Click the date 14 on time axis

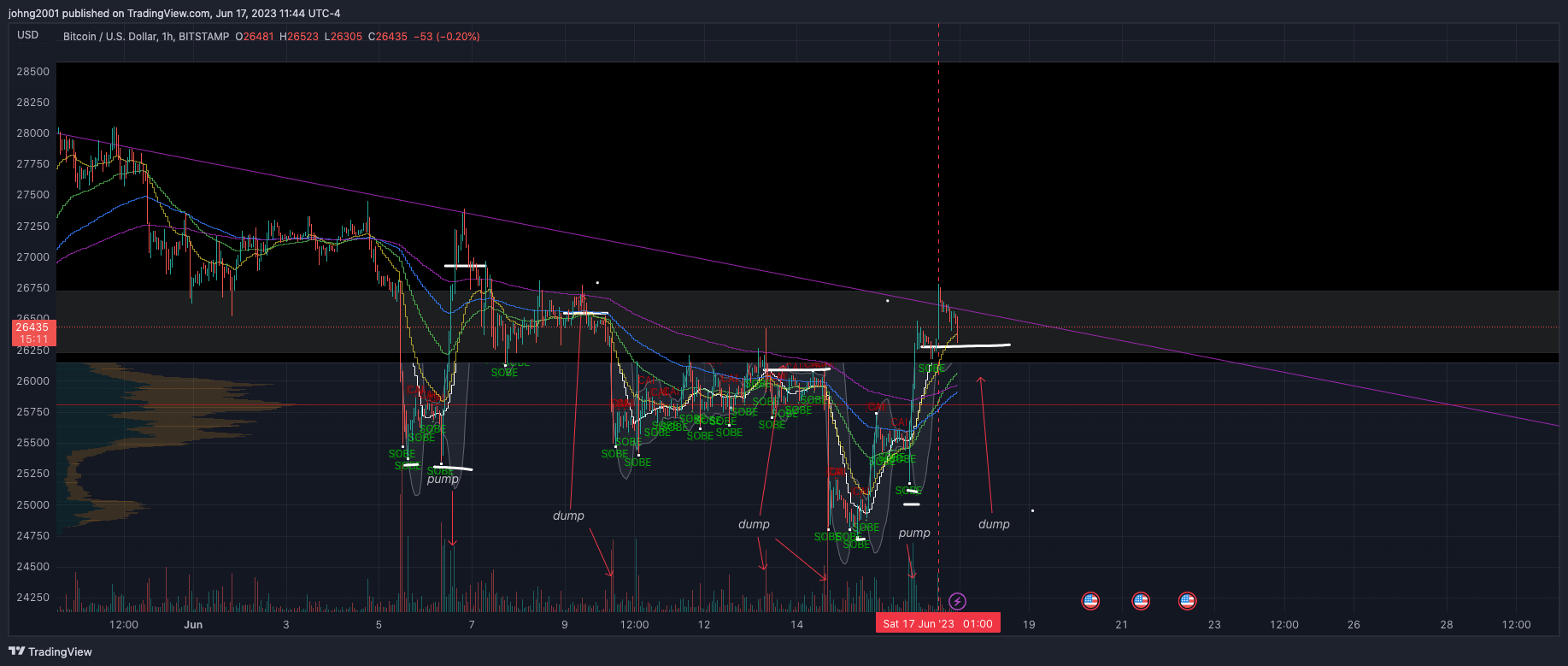796,625
